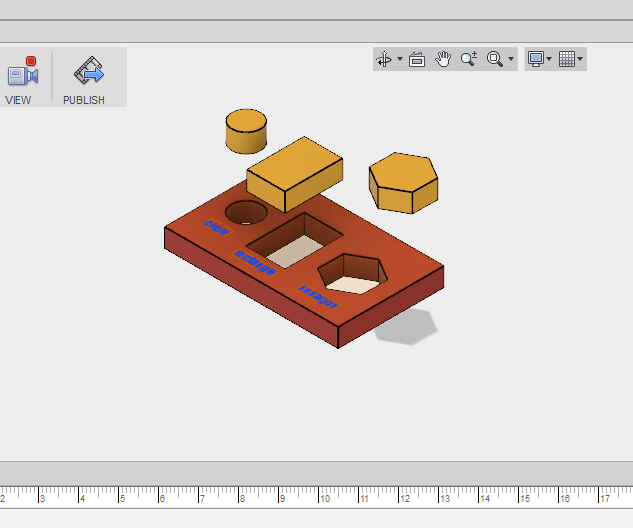Open the Orbit tool dropdown arrow

[400, 59]
